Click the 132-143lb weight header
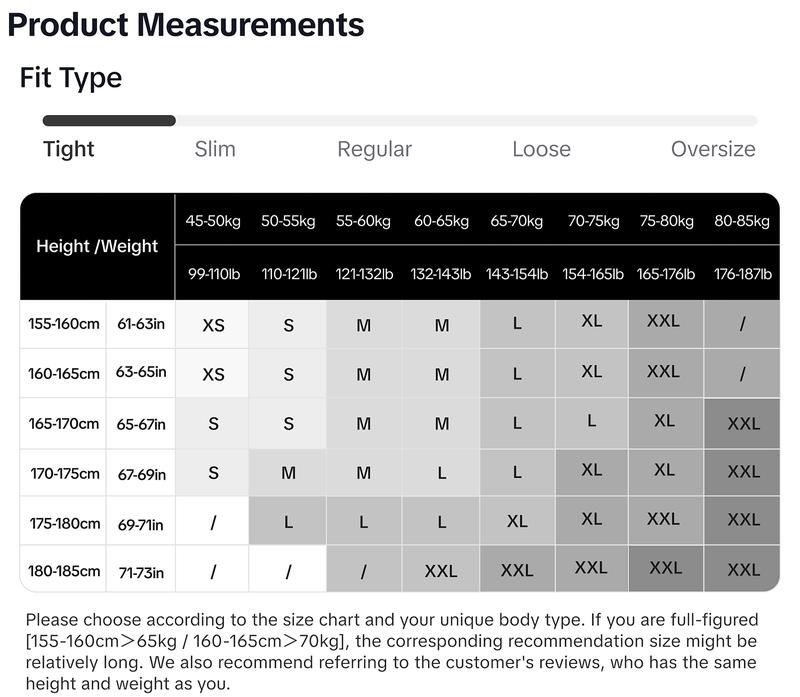800x697 pixels. click(x=441, y=274)
